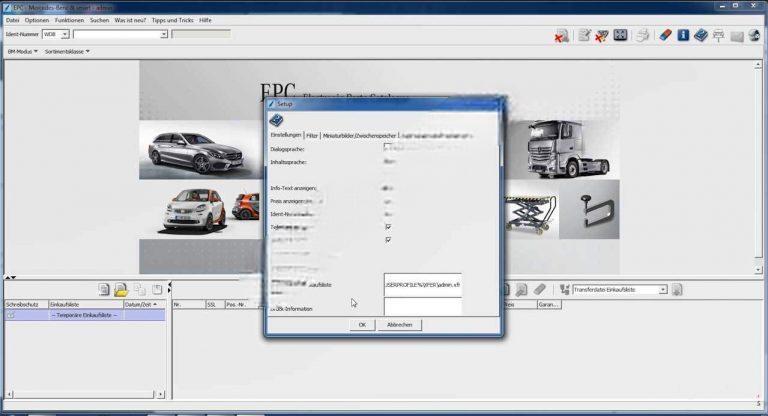
Task: Open the Hilfe menu
Action: pyautogui.click(x=205, y=20)
